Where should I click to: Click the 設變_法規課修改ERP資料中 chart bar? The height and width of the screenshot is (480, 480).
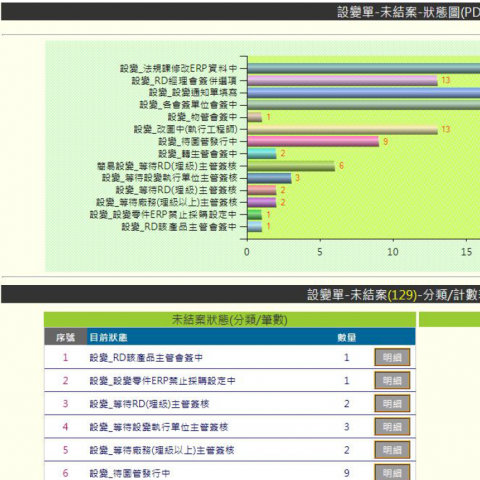point(364,68)
